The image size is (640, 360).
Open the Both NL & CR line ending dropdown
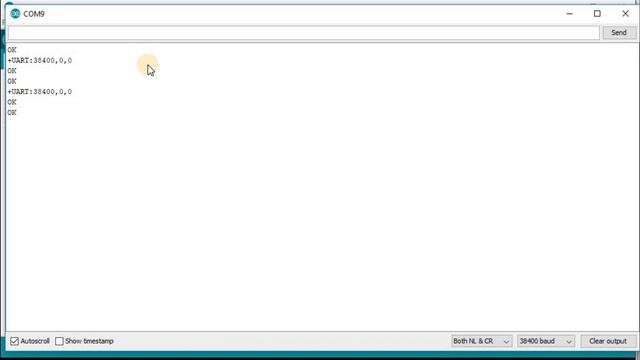(x=481, y=341)
